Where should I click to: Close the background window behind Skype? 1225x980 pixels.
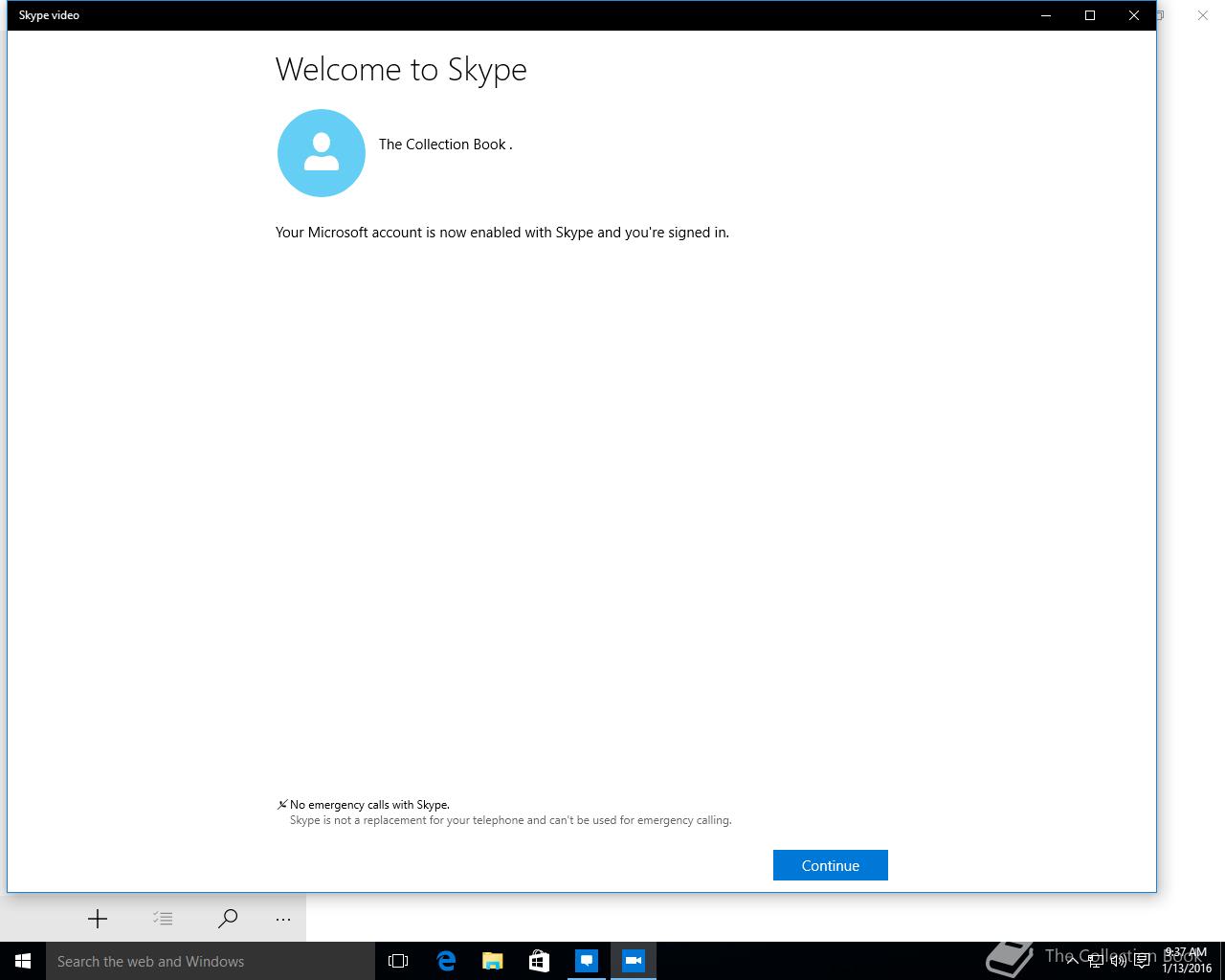coord(1203,15)
